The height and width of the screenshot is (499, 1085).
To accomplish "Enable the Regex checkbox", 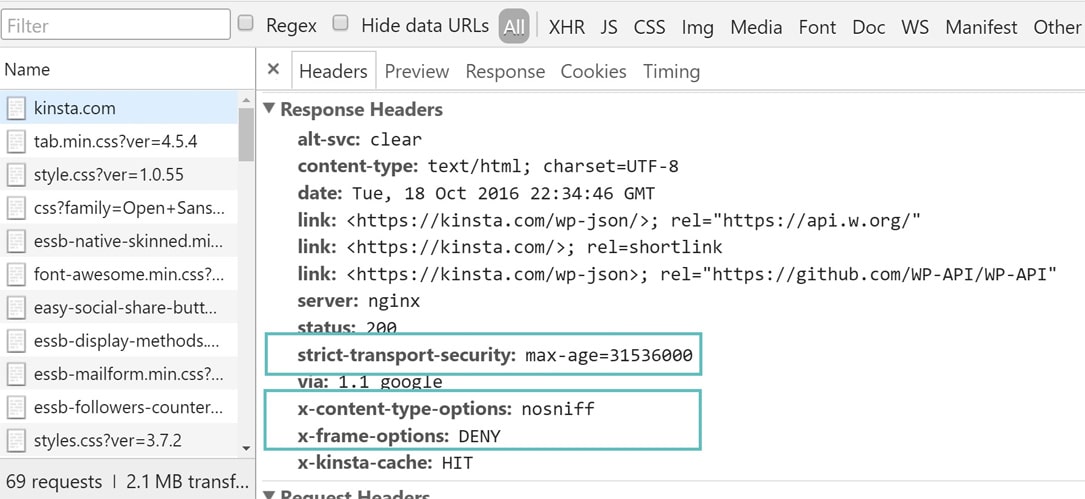I will click(245, 24).
